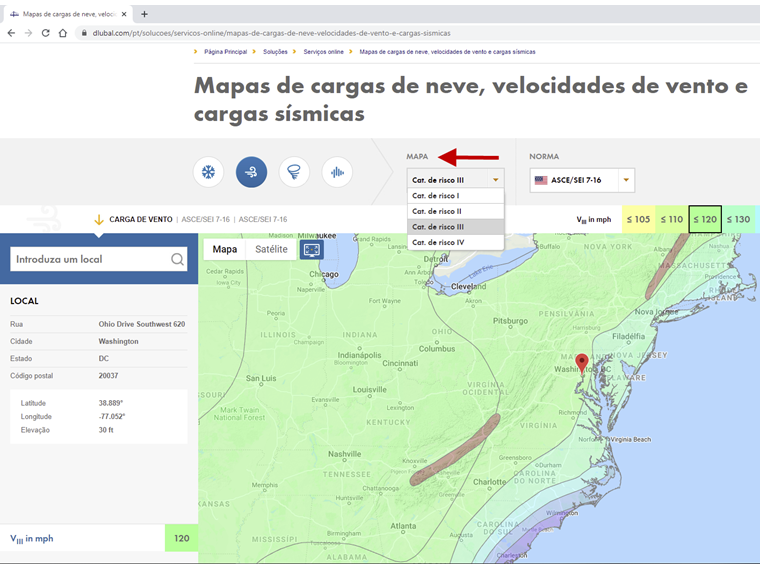760x570 pixels.
Task: Click the ≤ 130 legend swatch
Action: tap(739, 219)
